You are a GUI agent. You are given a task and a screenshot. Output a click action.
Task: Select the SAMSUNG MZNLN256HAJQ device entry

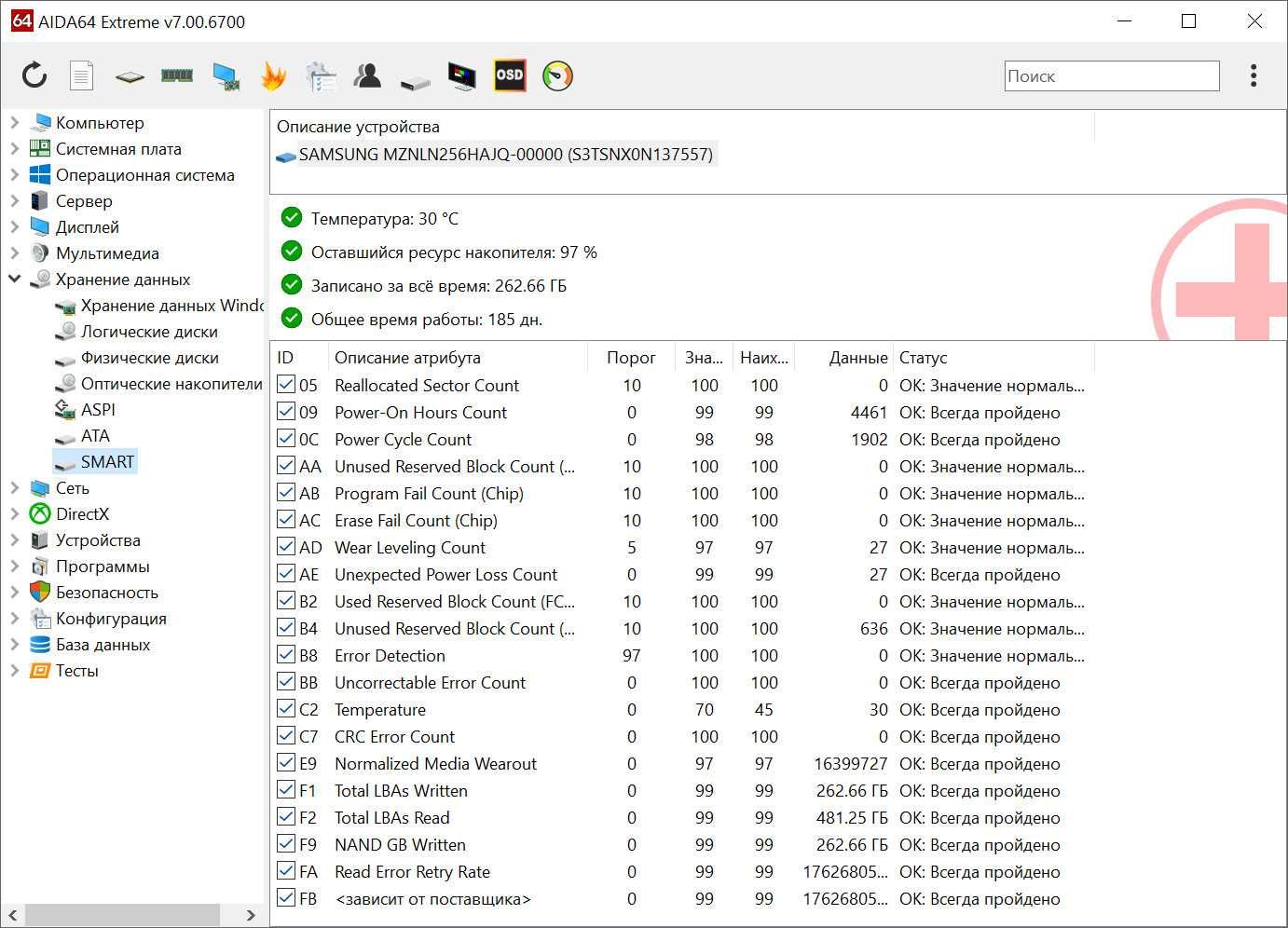tap(505, 155)
